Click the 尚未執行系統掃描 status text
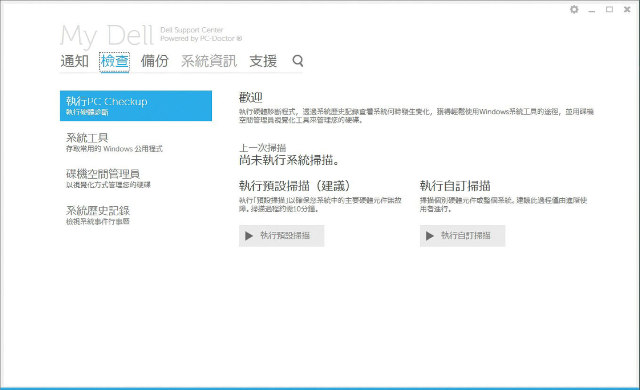Screen dimensions: 640x390 pos(289,160)
